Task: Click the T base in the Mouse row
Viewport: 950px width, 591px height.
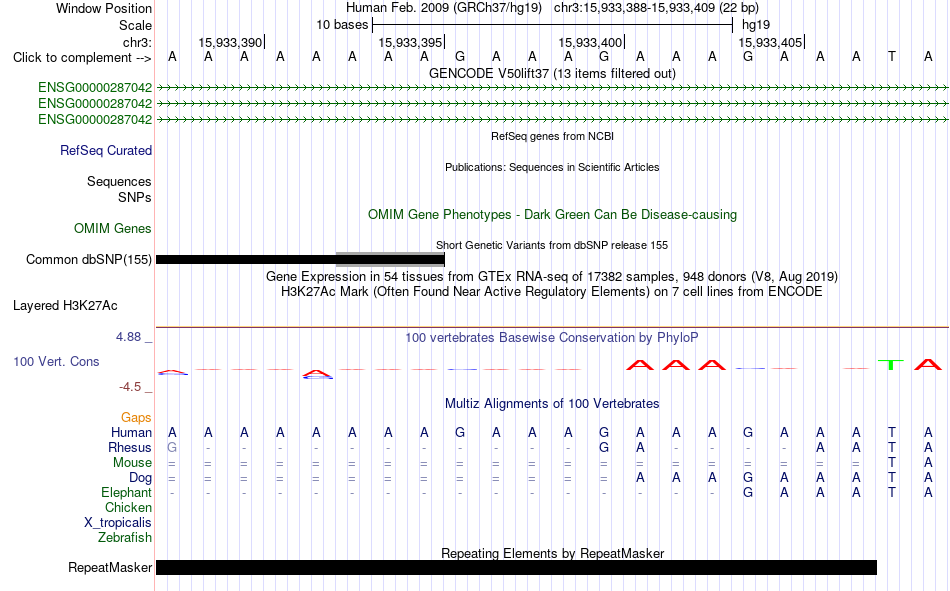Action: coord(892,462)
